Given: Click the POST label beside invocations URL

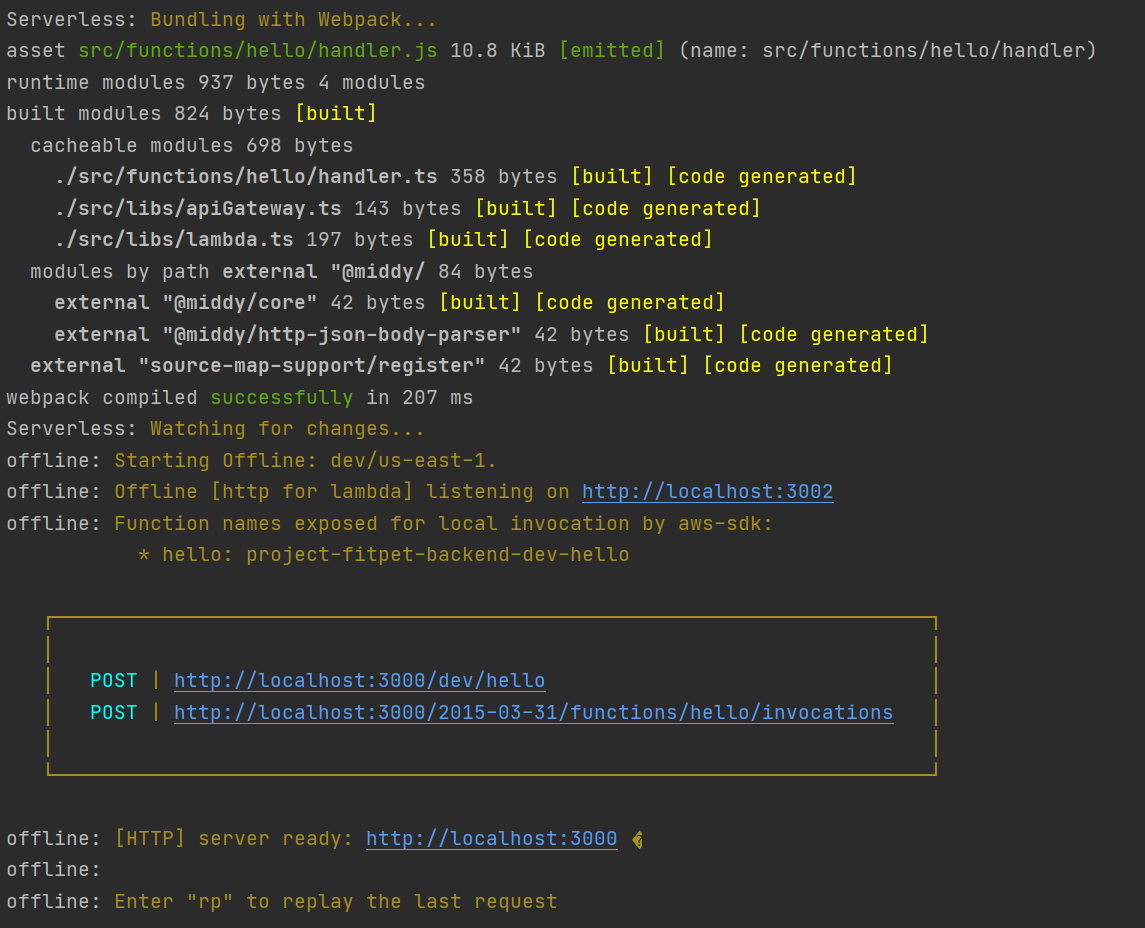Looking at the screenshot, I should [x=114, y=712].
